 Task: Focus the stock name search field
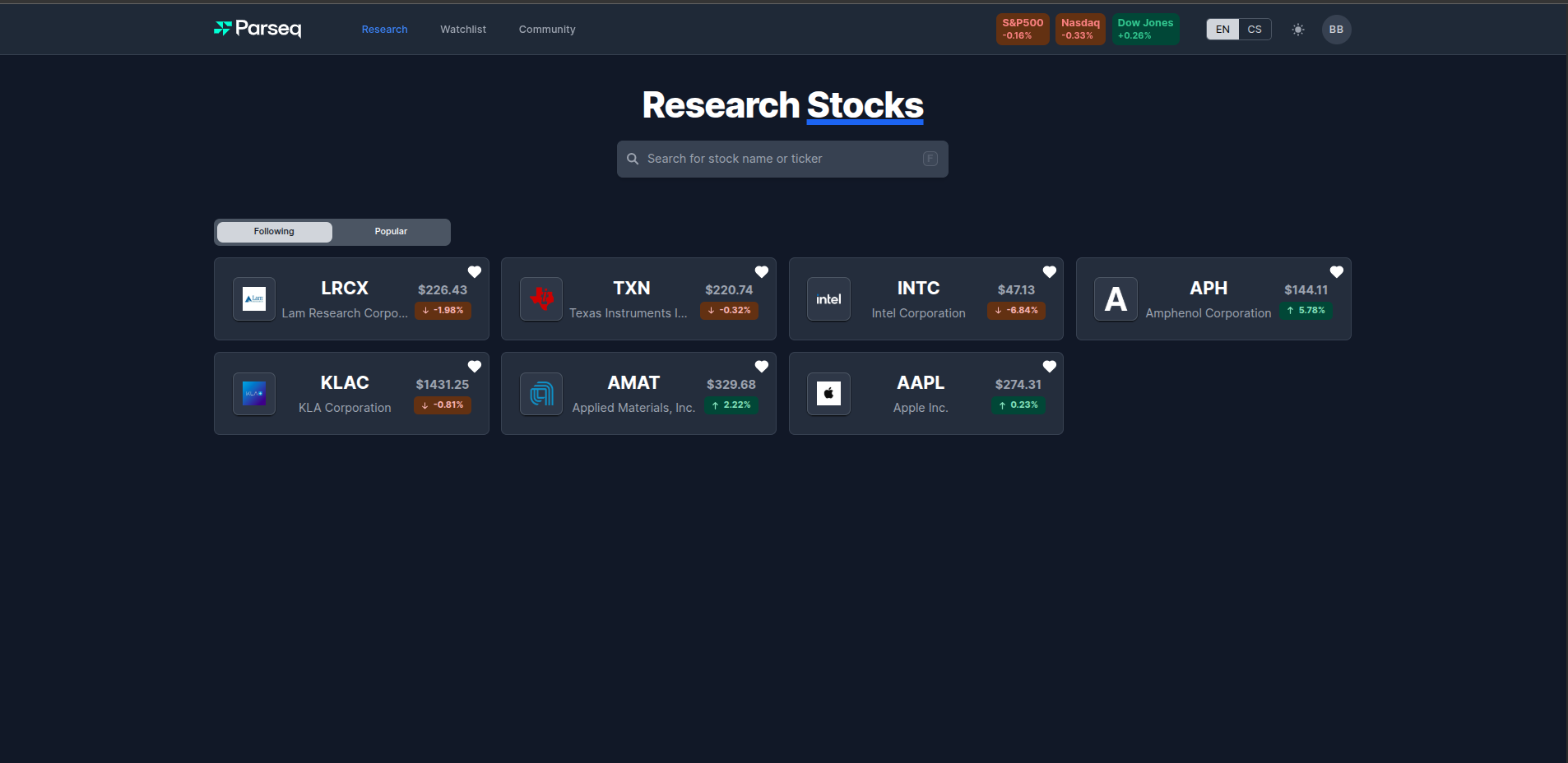(782, 159)
